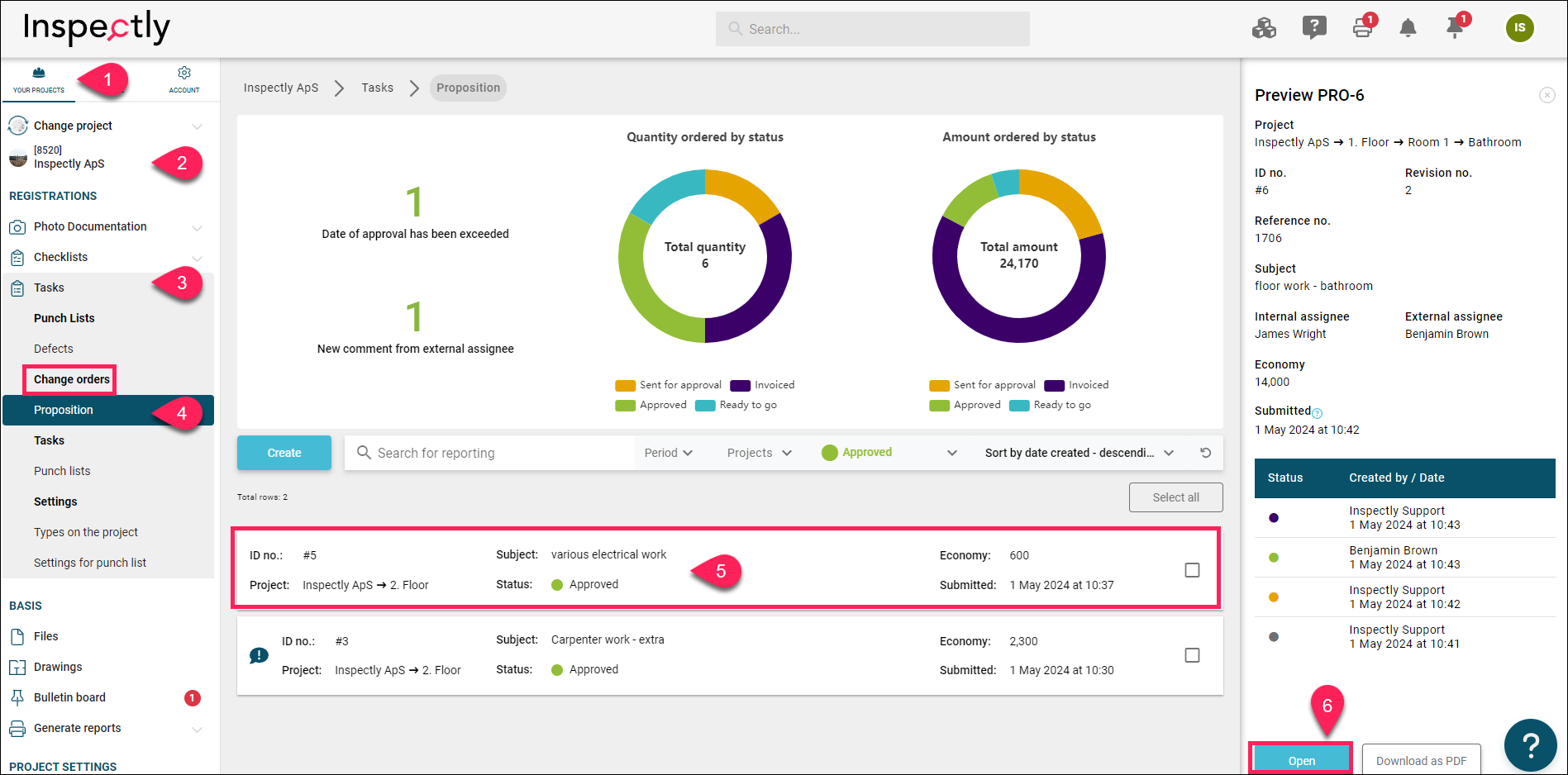This screenshot has height=775, width=1568.
Task: Click the Drawings blueprint icon
Action: 17,668
